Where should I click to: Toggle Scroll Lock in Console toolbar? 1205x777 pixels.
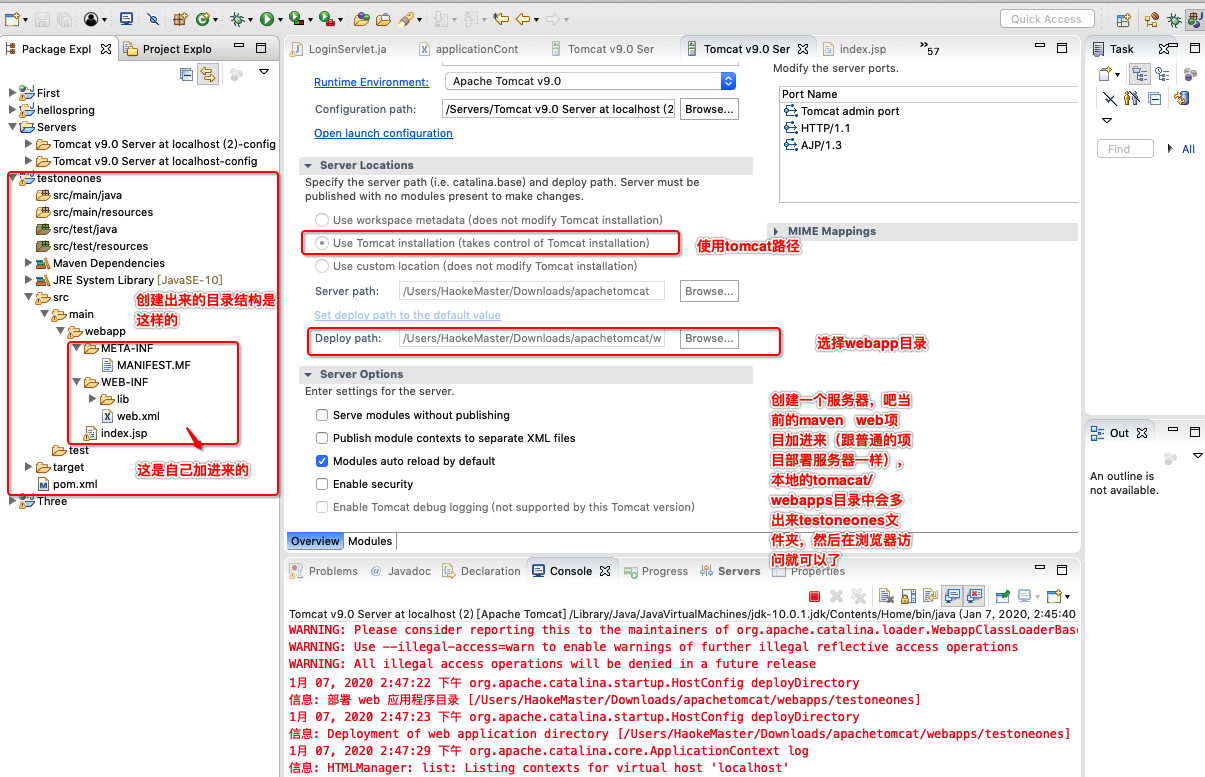point(908,596)
